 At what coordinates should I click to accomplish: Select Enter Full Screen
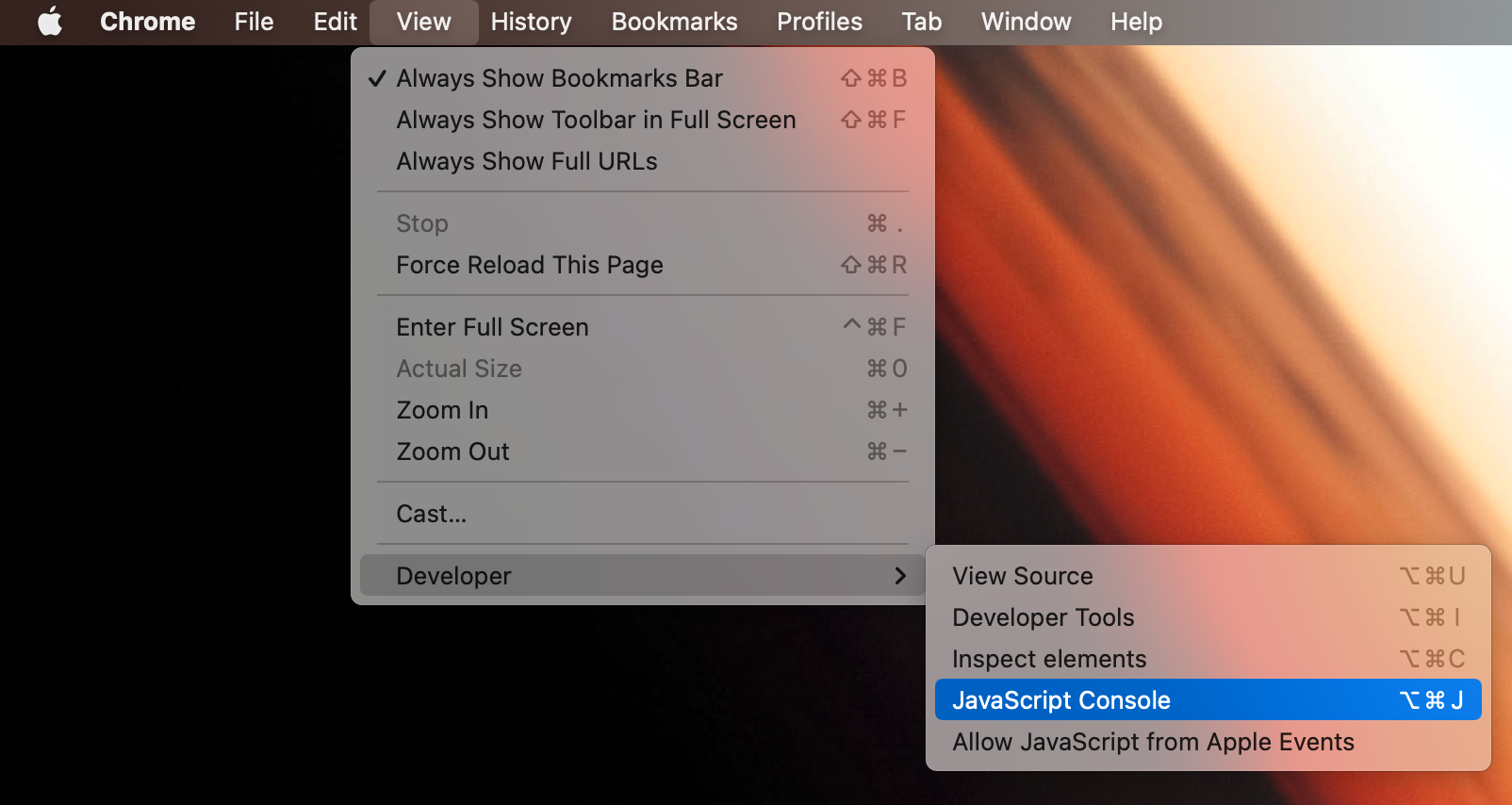pyautogui.click(x=643, y=327)
